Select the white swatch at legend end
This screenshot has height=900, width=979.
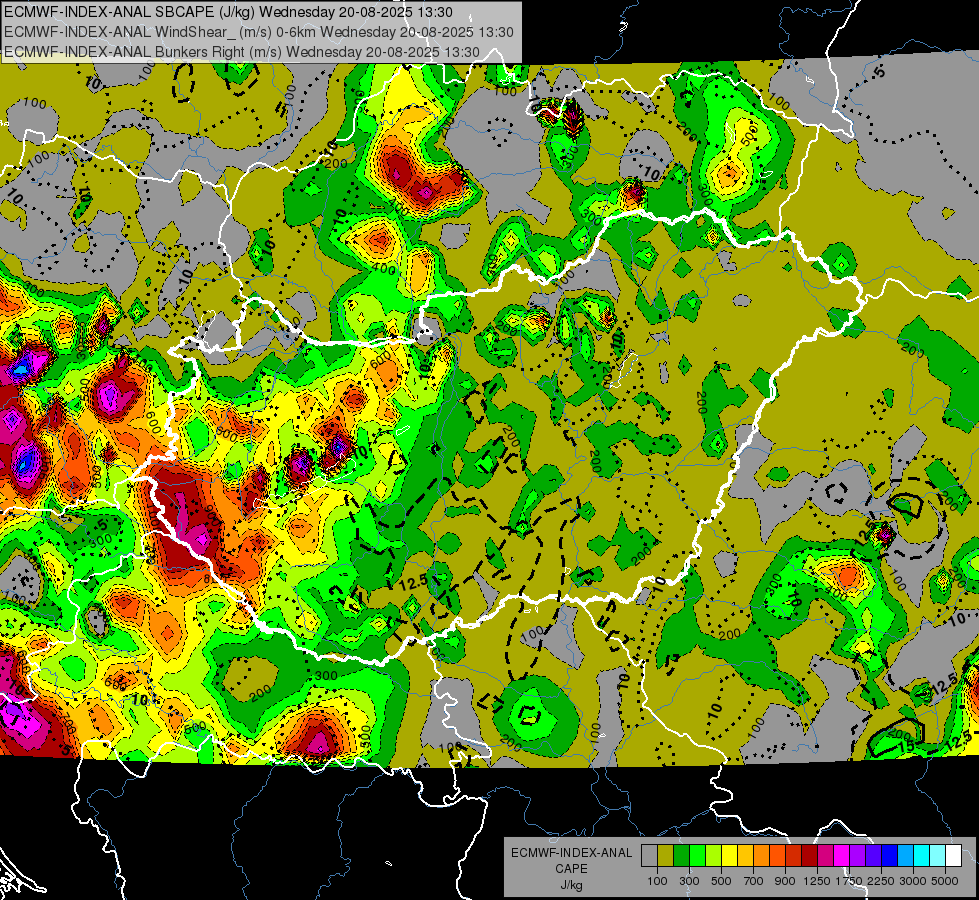(x=953, y=855)
